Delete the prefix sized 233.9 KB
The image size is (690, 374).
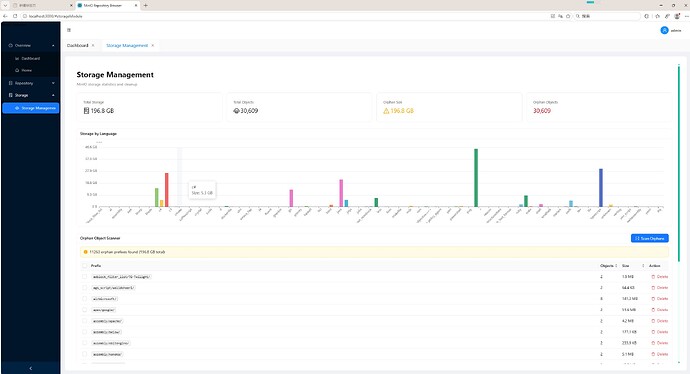(x=659, y=343)
